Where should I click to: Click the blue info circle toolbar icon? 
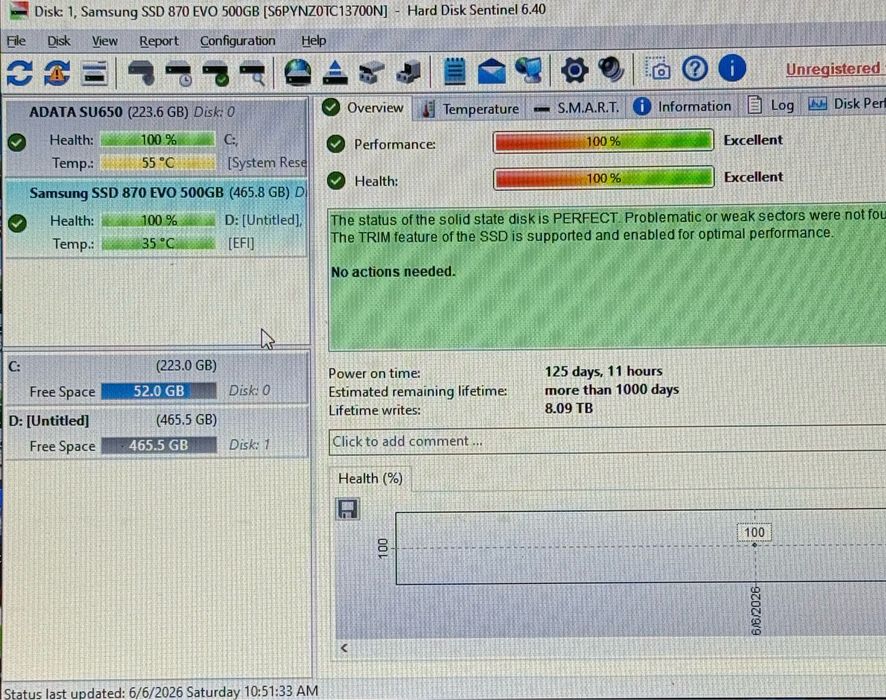(x=732, y=68)
